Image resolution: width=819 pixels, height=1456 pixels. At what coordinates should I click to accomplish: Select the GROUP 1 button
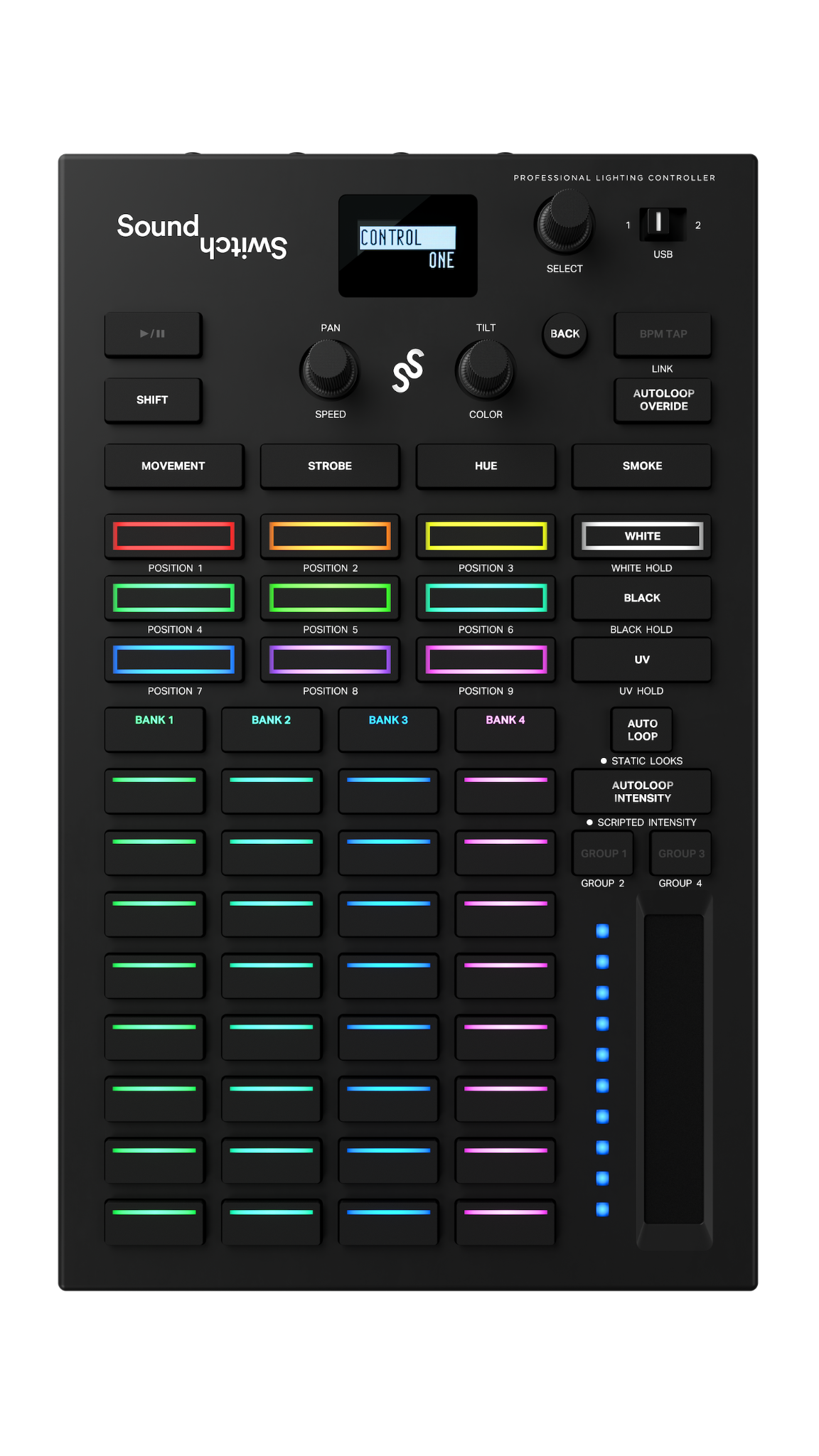(x=603, y=853)
